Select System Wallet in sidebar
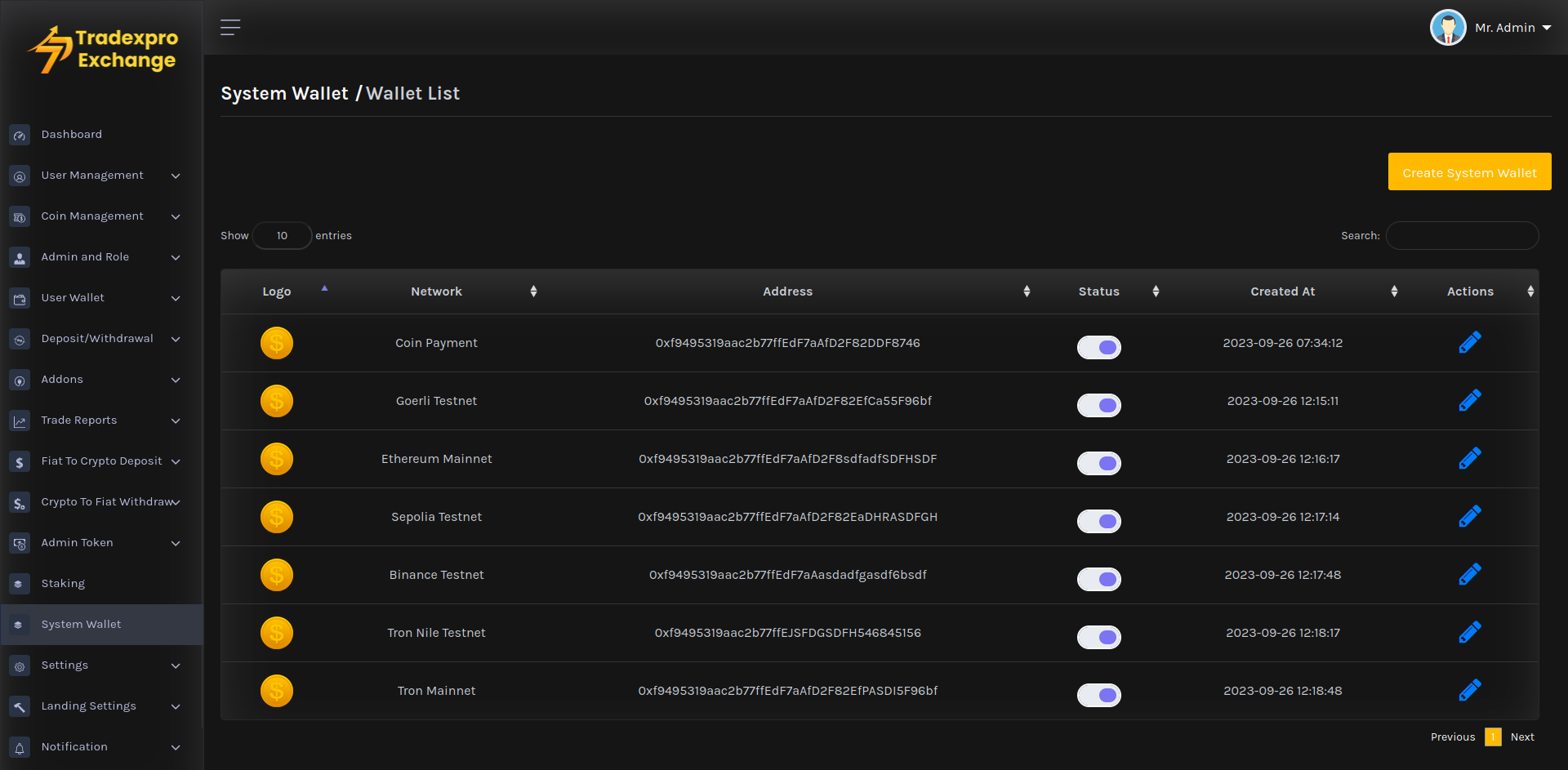The image size is (1568, 770). [81, 625]
